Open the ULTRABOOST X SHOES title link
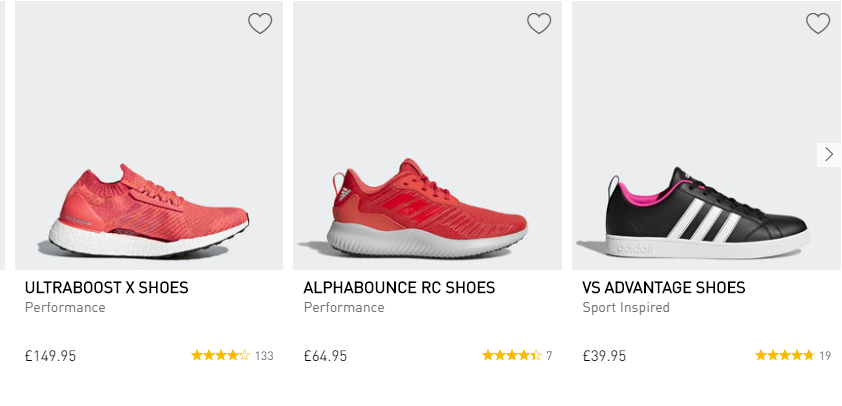 pyautogui.click(x=107, y=288)
